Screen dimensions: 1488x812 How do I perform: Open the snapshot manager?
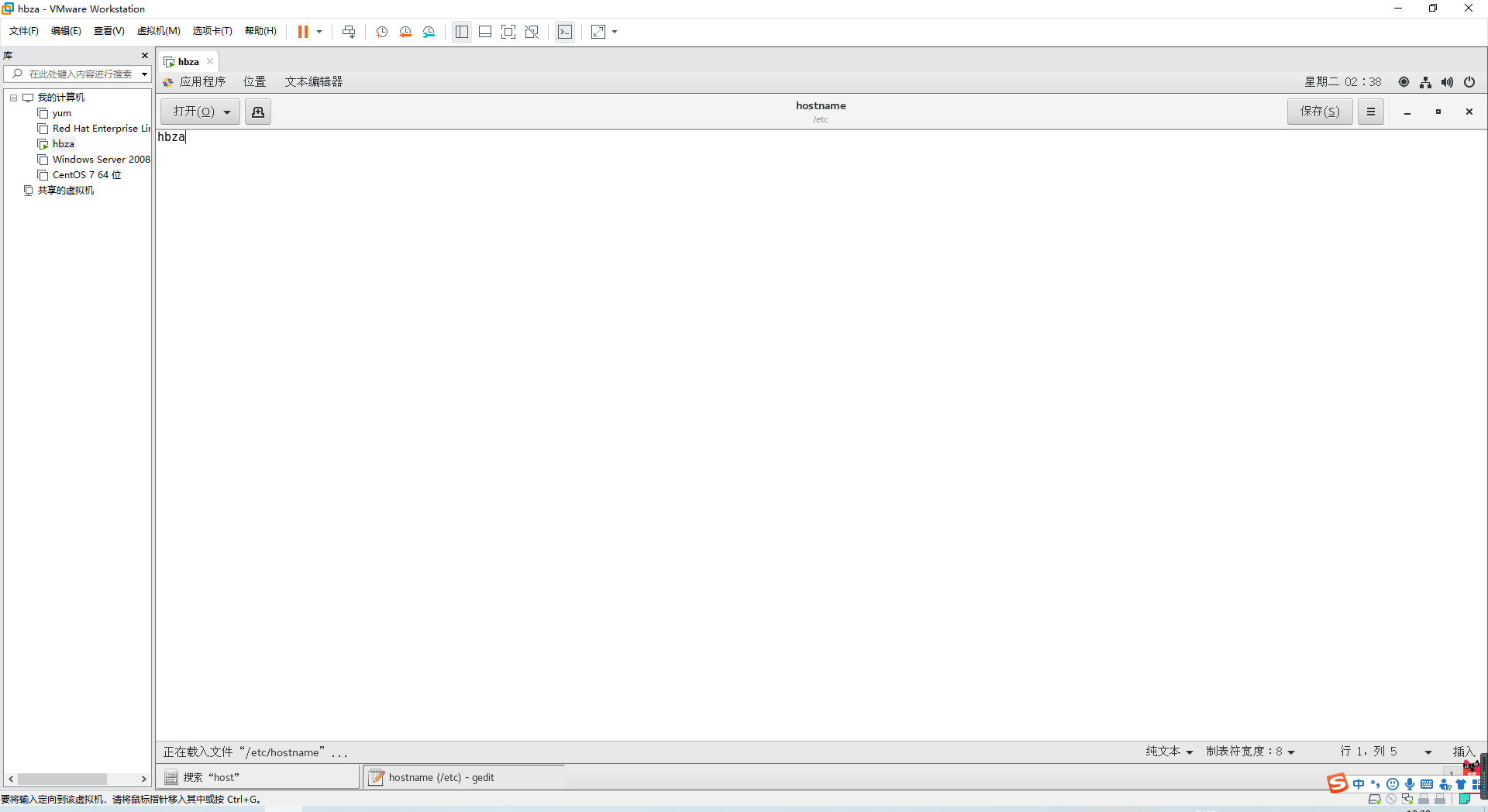tap(429, 32)
